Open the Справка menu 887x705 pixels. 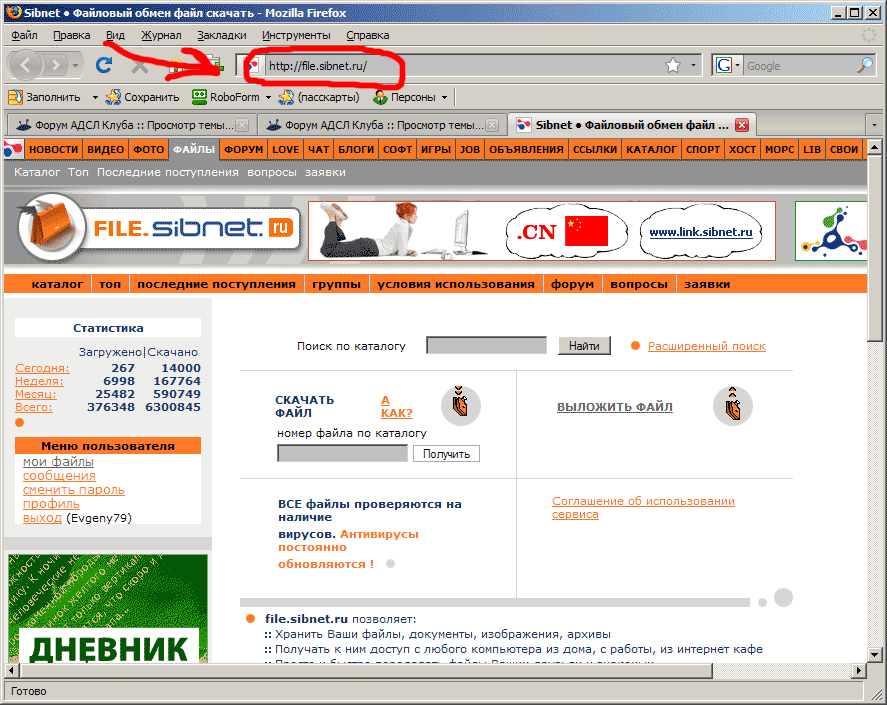368,35
